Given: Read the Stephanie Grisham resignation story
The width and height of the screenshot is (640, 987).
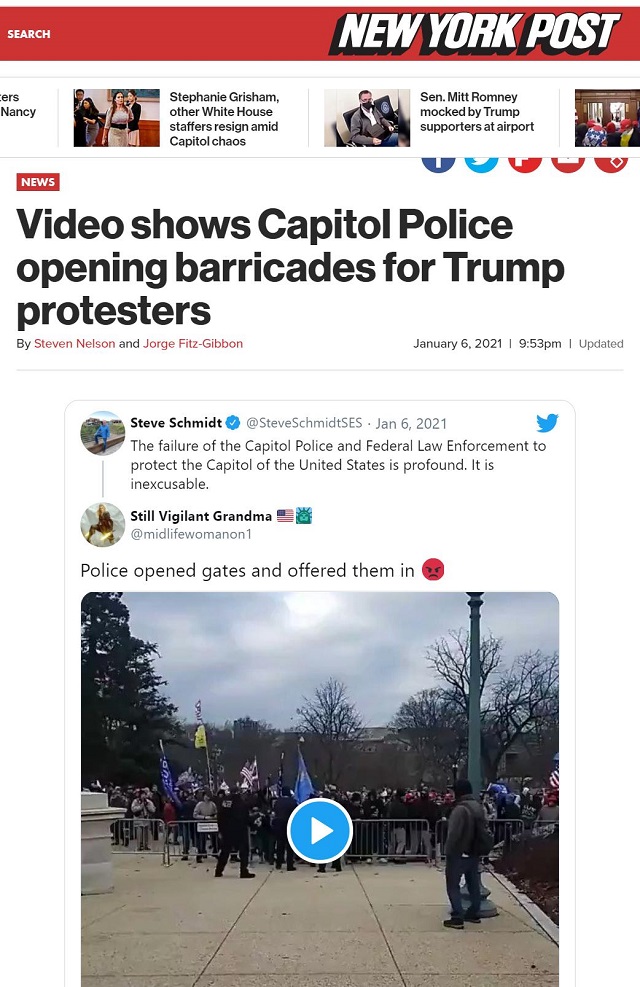Looking at the screenshot, I should coord(224,119).
